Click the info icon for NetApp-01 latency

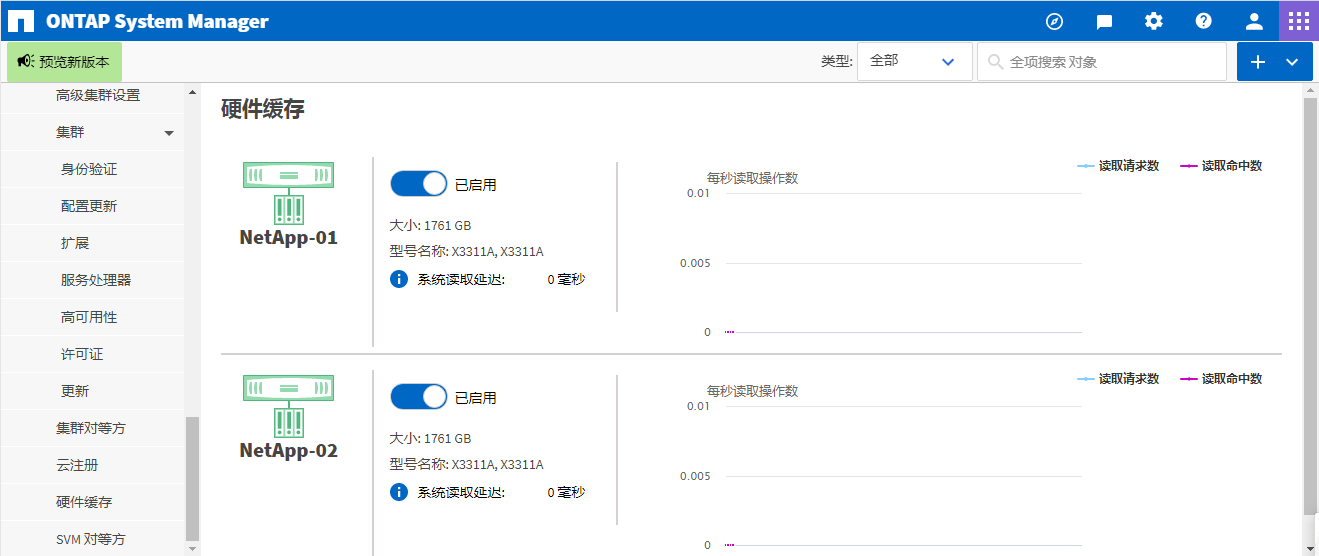(399, 279)
